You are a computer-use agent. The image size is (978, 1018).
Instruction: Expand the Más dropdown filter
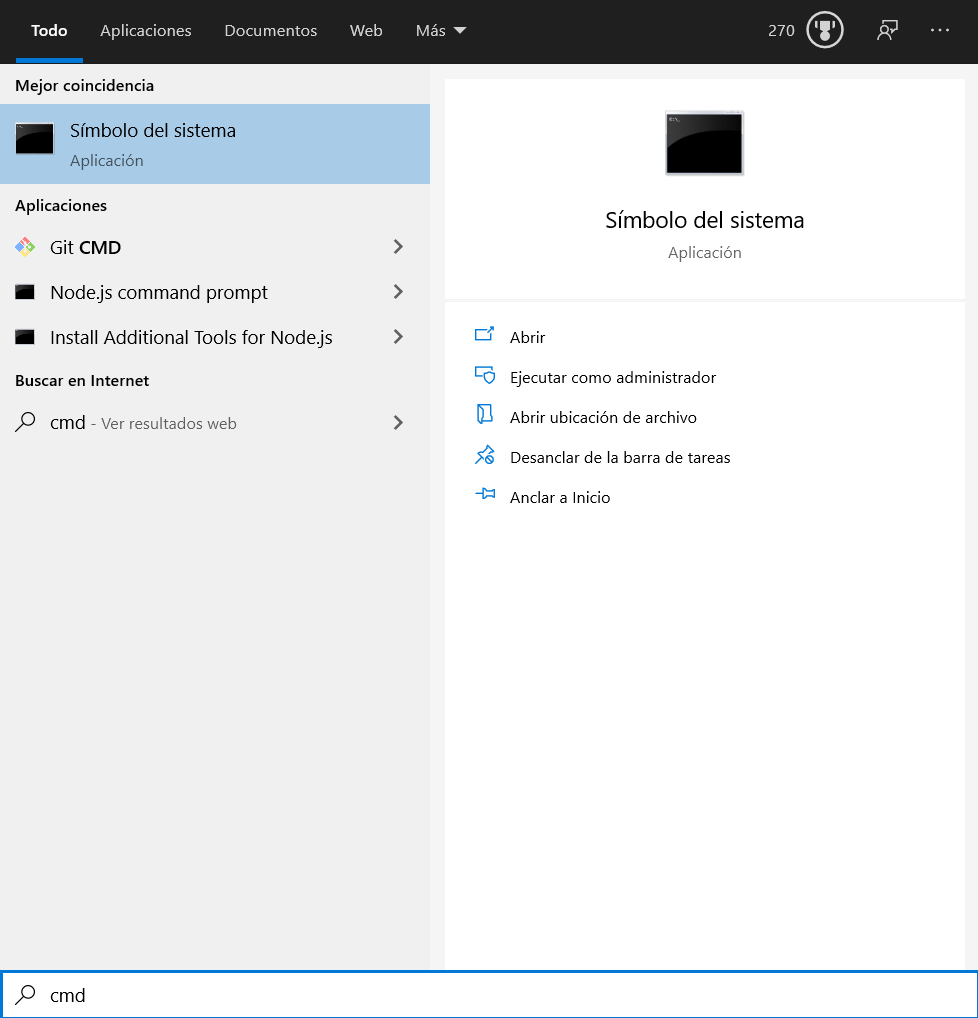point(441,31)
